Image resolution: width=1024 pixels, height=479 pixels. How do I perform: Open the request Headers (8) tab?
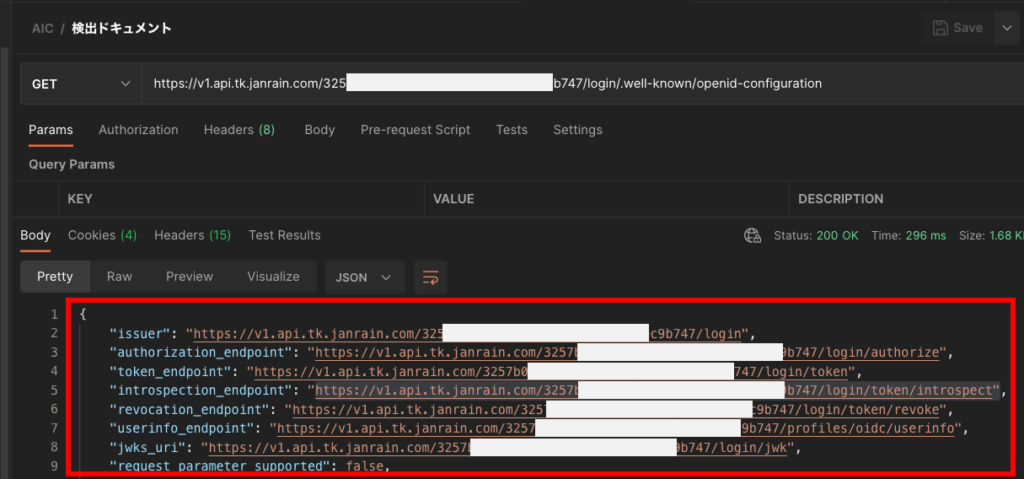point(239,130)
